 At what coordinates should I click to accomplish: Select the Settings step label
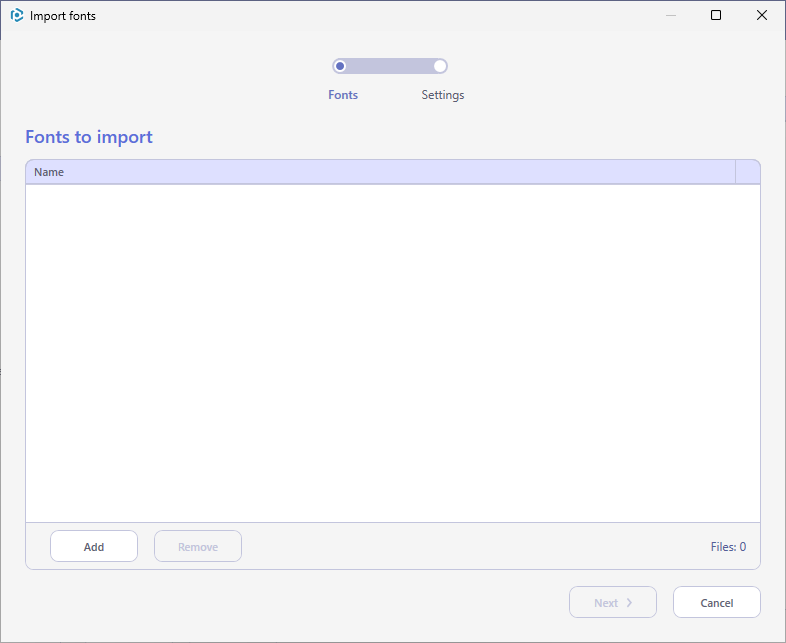[443, 95]
